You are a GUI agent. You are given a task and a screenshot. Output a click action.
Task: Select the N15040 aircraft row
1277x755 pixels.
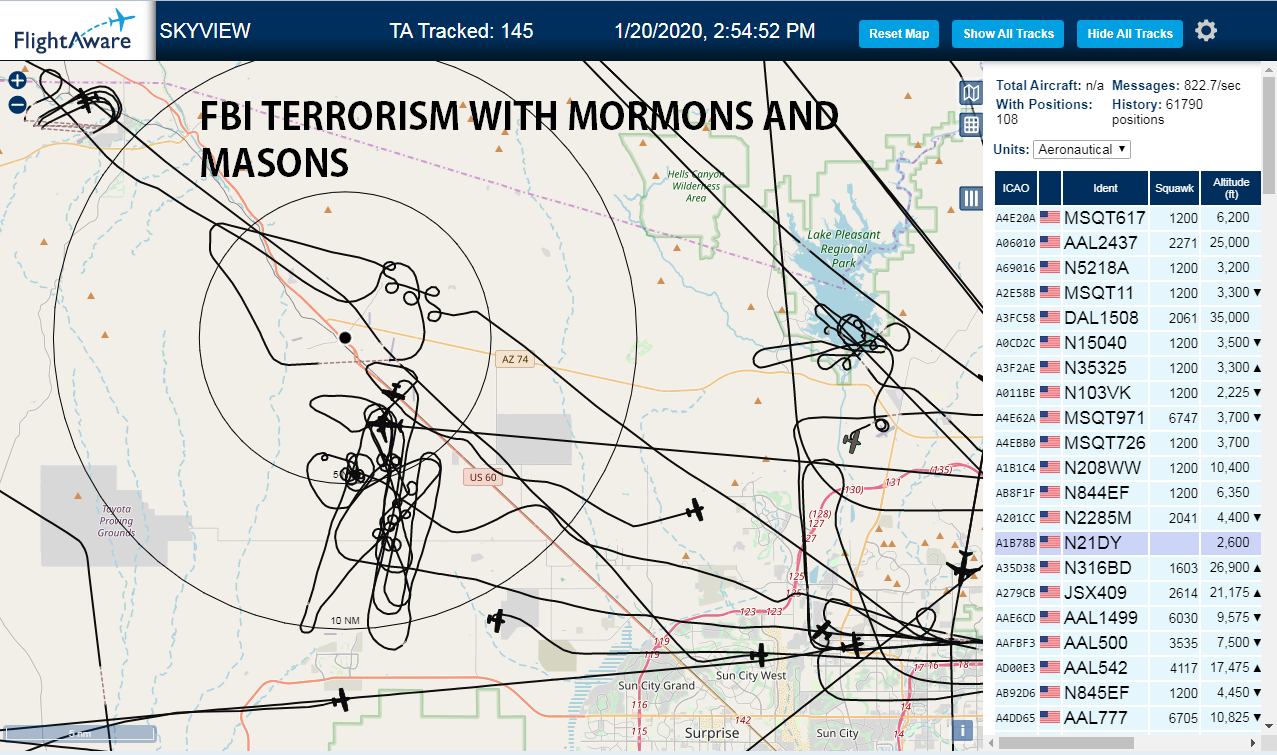pos(1128,342)
